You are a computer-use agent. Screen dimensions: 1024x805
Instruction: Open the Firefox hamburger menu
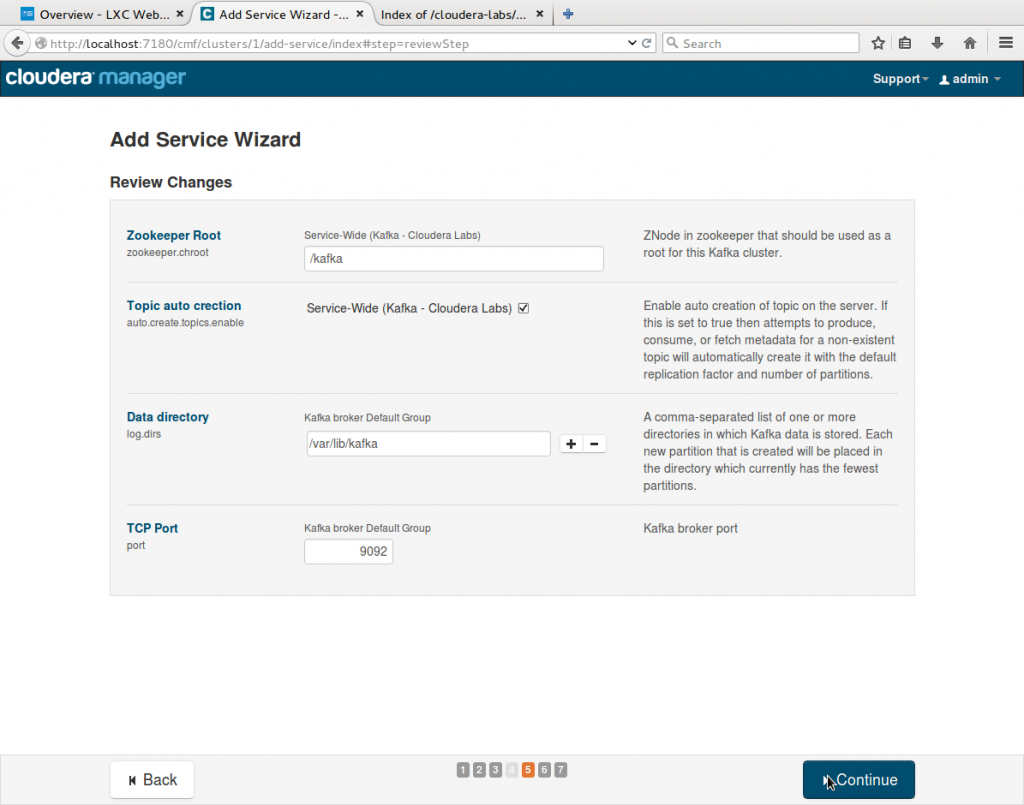1006,43
